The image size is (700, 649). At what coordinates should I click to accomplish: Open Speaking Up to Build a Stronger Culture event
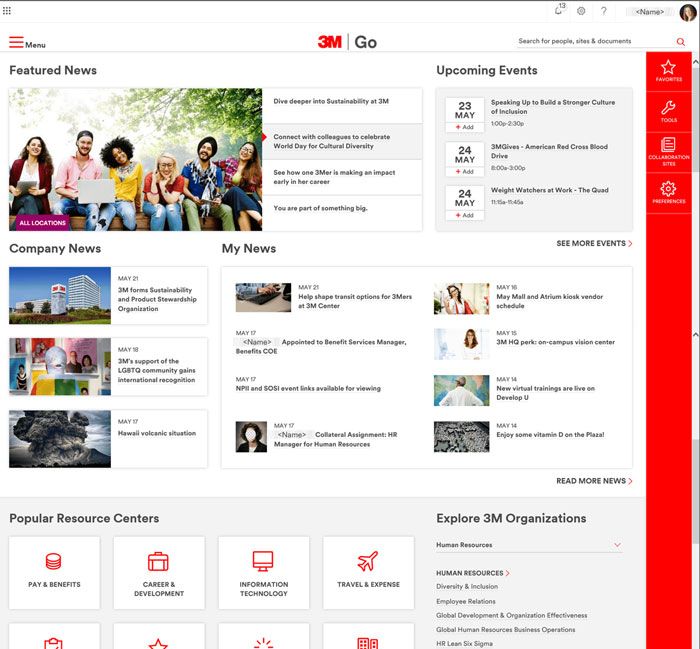pyautogui.click(x=553, y=107)
